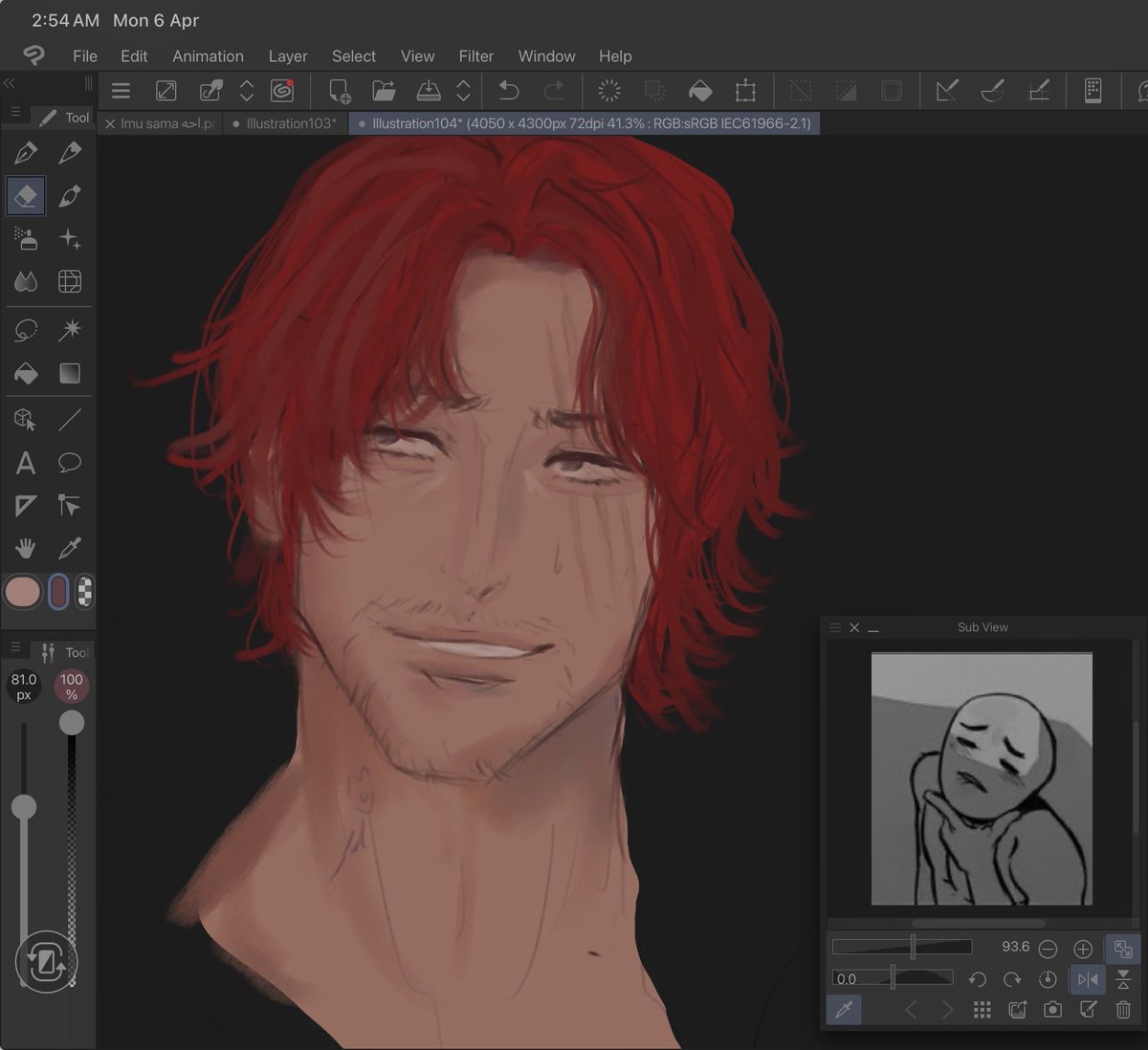Toggle snap to grid icon
1148x1050 pixels.
click(x=1038, y=91)
